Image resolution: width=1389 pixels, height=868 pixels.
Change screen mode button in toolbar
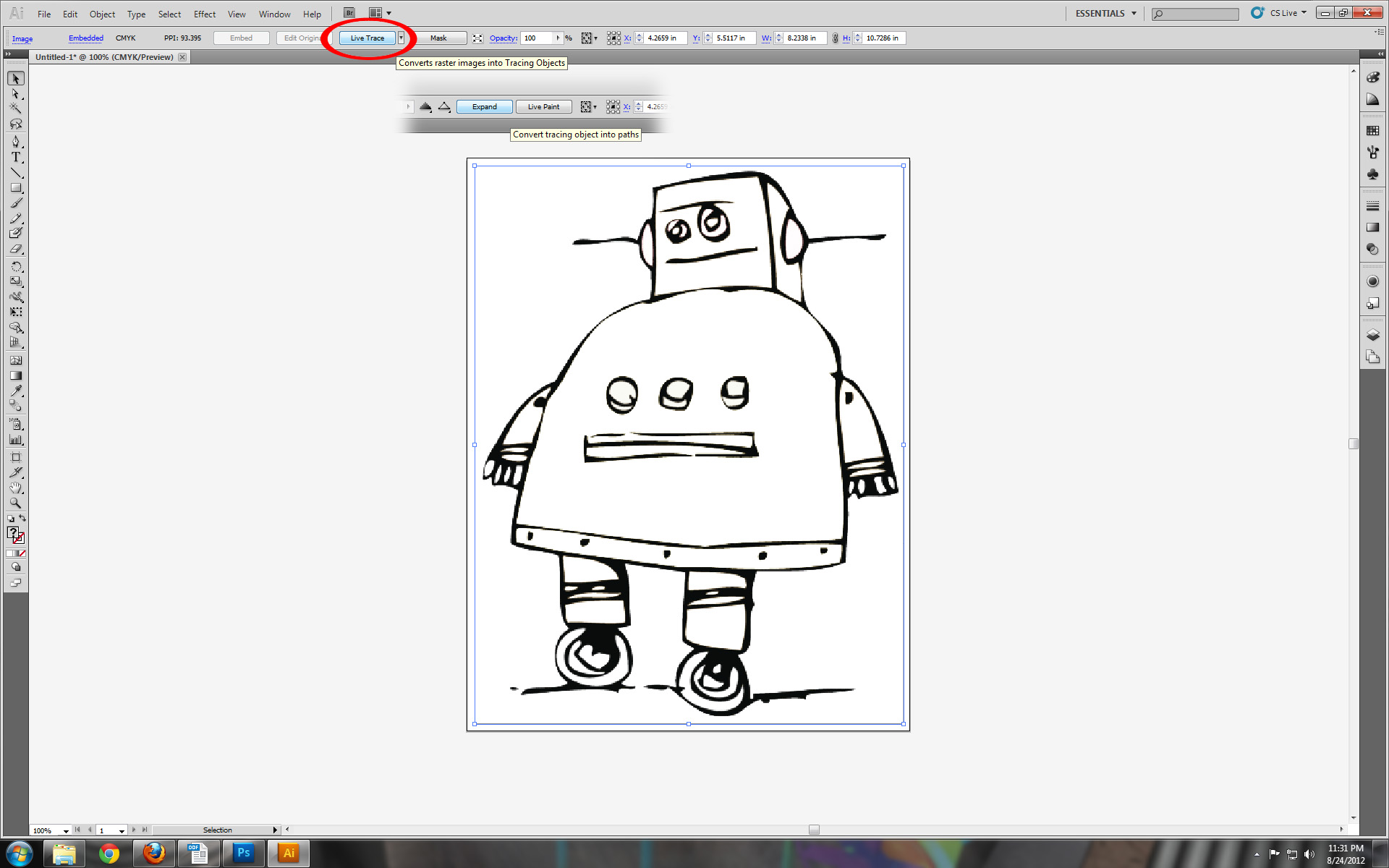pos(16,583)
